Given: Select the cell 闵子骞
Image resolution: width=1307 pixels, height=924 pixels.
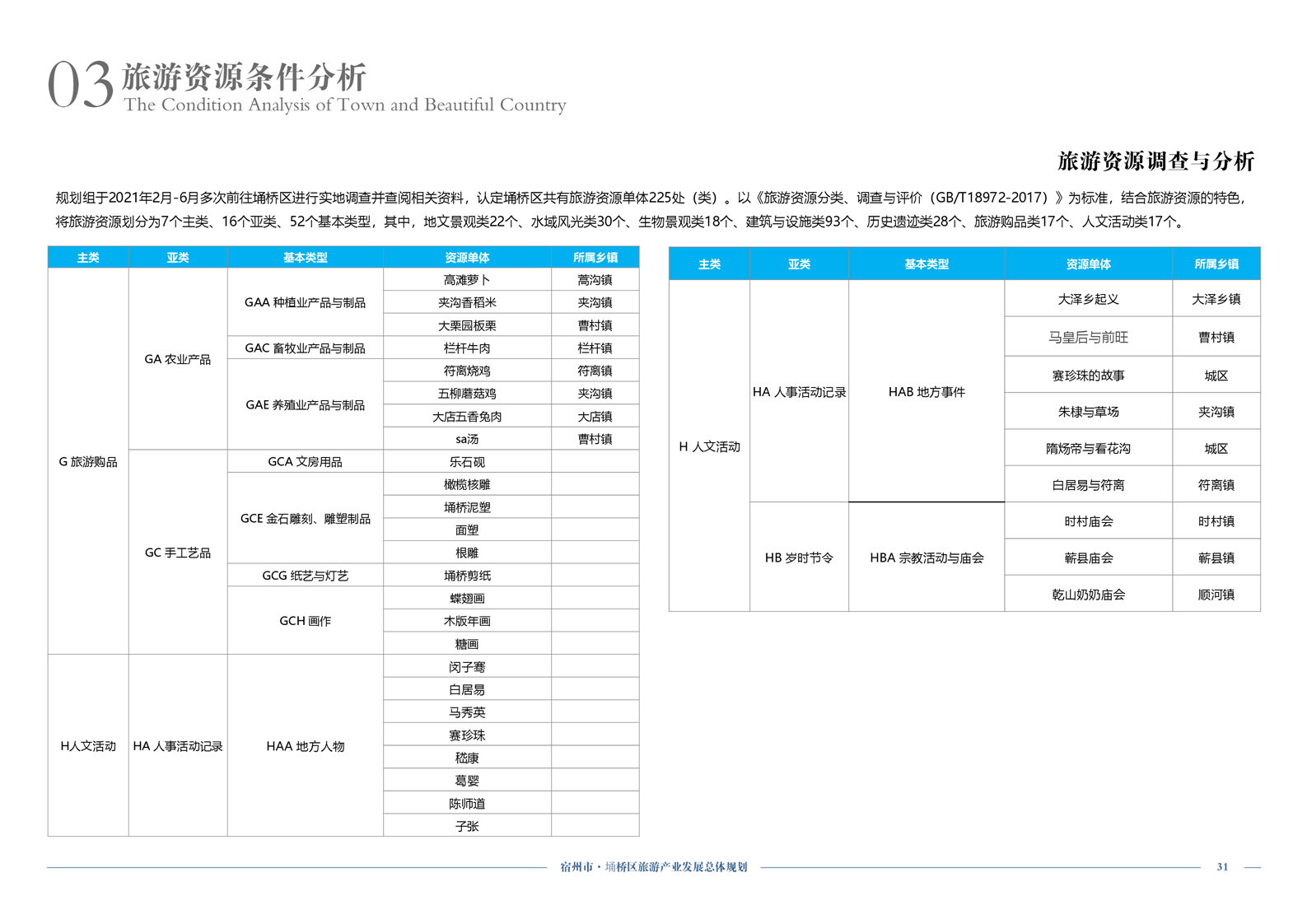Looking at the screenshot, I should tap(467, 667).
